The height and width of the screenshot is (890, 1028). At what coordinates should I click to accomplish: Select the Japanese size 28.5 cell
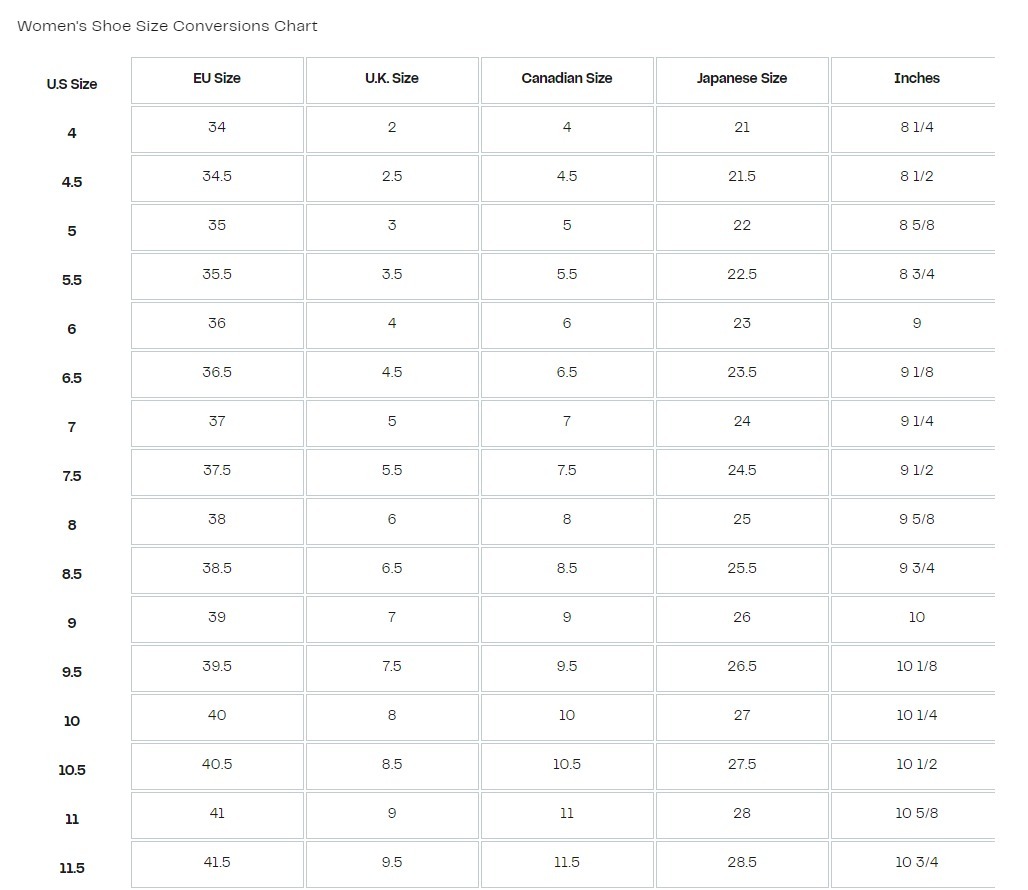[742, 862]
